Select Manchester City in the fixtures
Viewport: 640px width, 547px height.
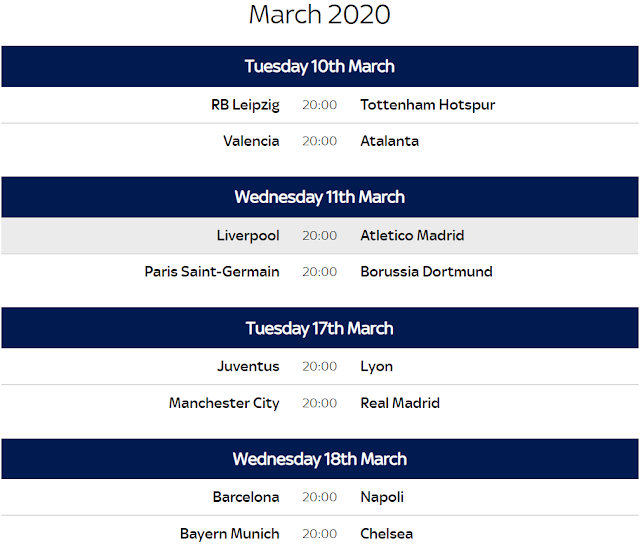coord(224,403)
